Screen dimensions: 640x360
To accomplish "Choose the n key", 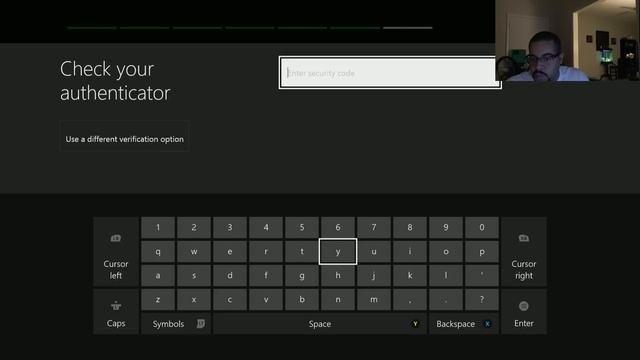I will tap(338, 300).
